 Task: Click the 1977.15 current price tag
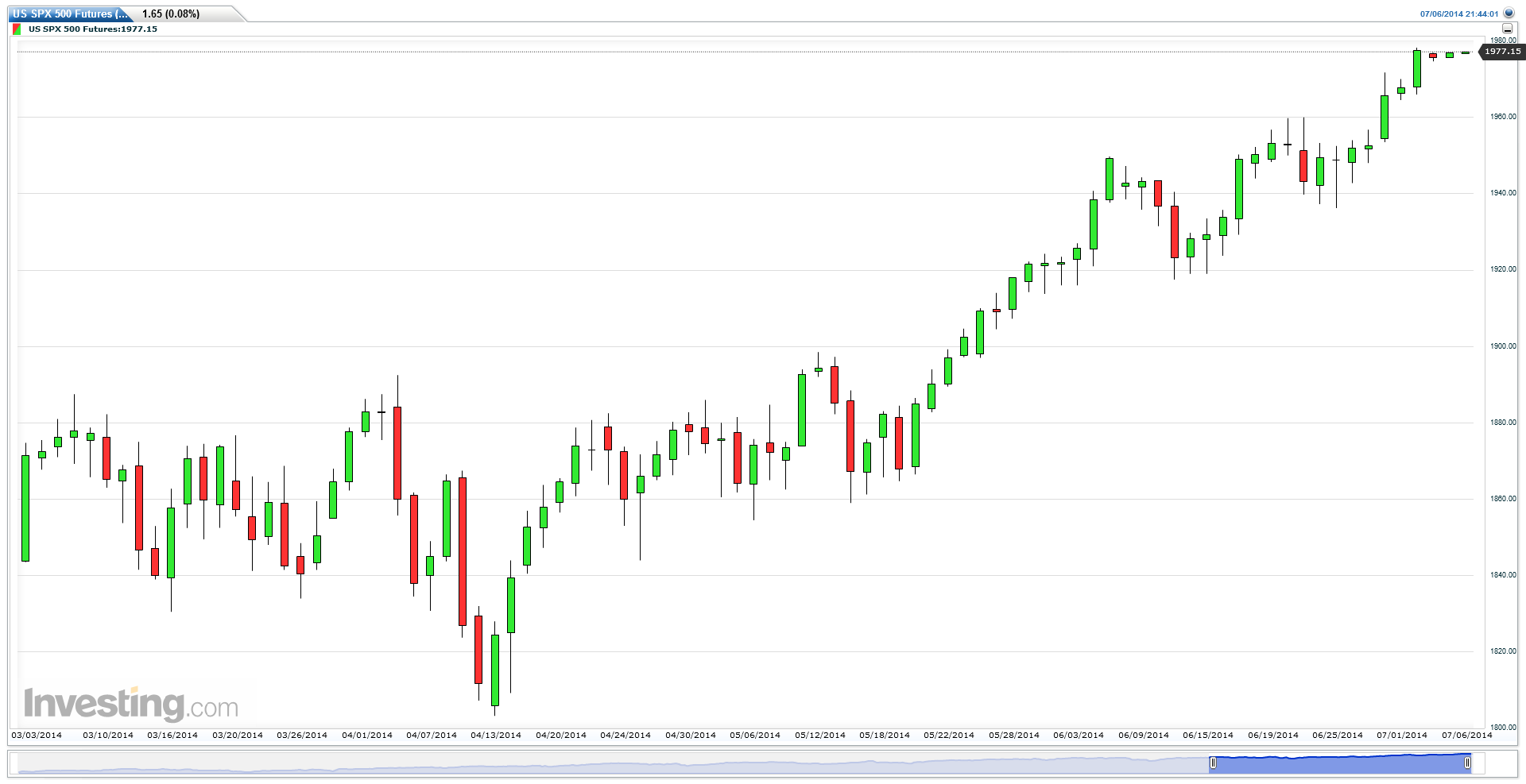pyautogui.click(x=1501, y=52)
